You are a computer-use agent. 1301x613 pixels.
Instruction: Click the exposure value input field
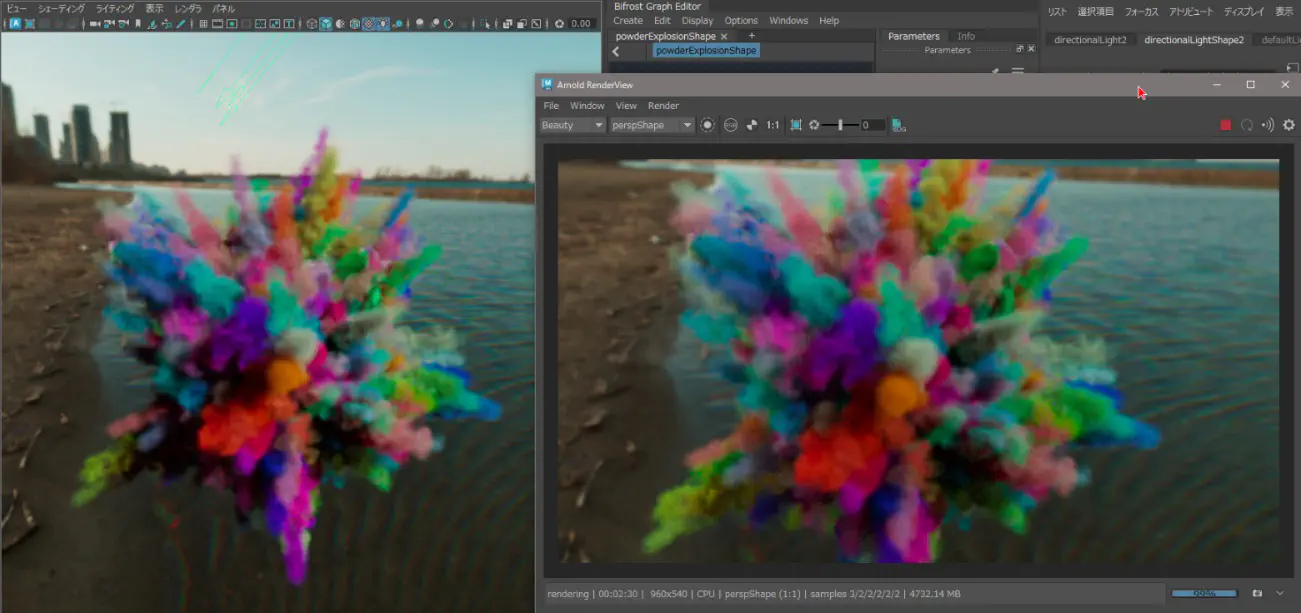(873, 125)
